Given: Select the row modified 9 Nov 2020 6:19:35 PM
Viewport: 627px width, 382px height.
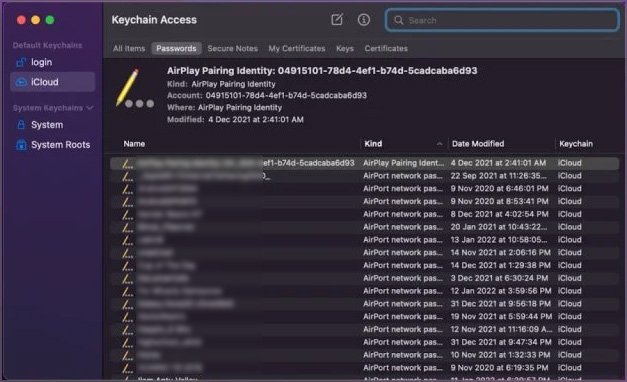Looking at the screenshot, I should tap(364, 368).
